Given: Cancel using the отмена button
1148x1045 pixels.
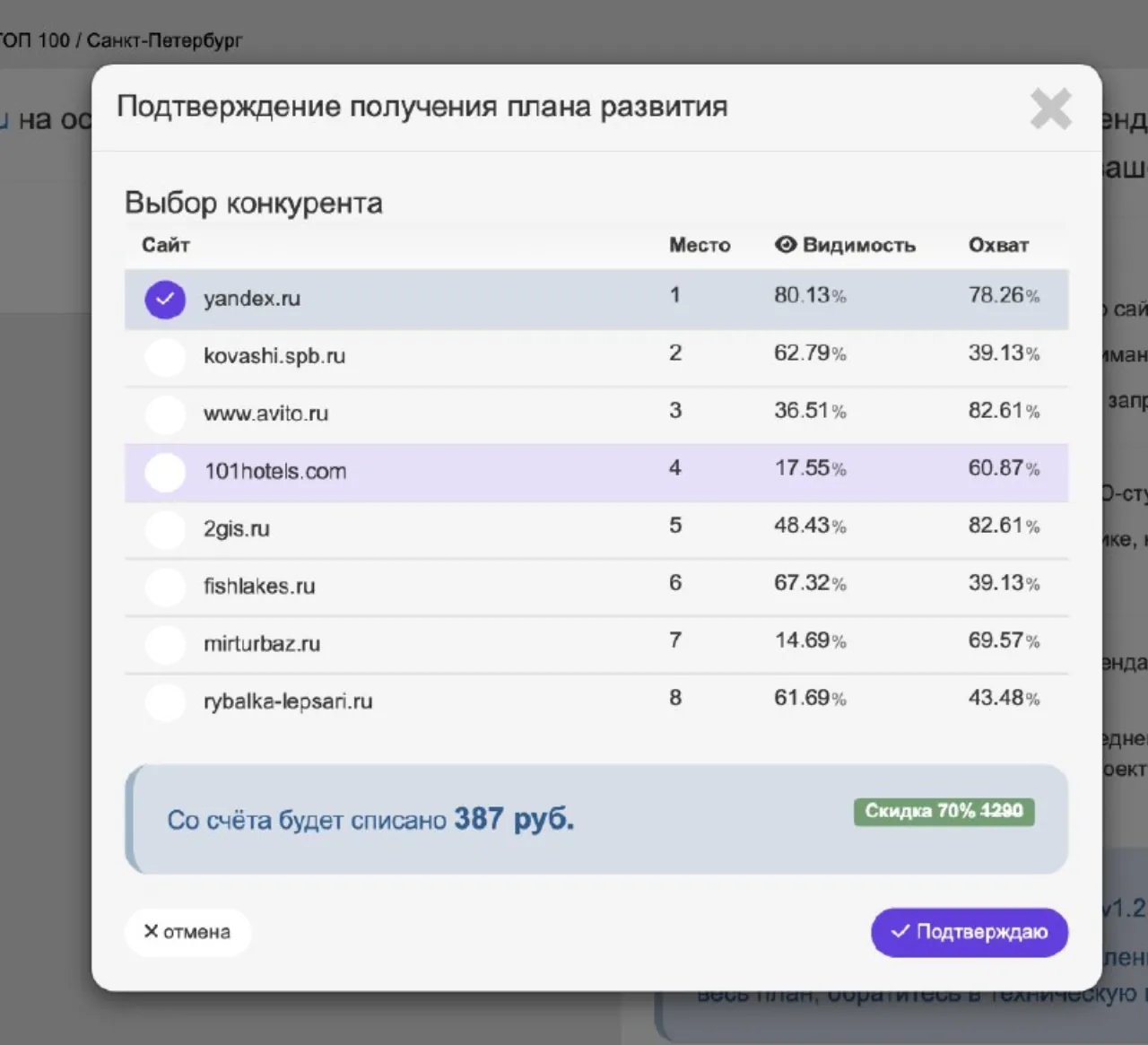Looking at the screenshot, I should [x=187, y=932].
